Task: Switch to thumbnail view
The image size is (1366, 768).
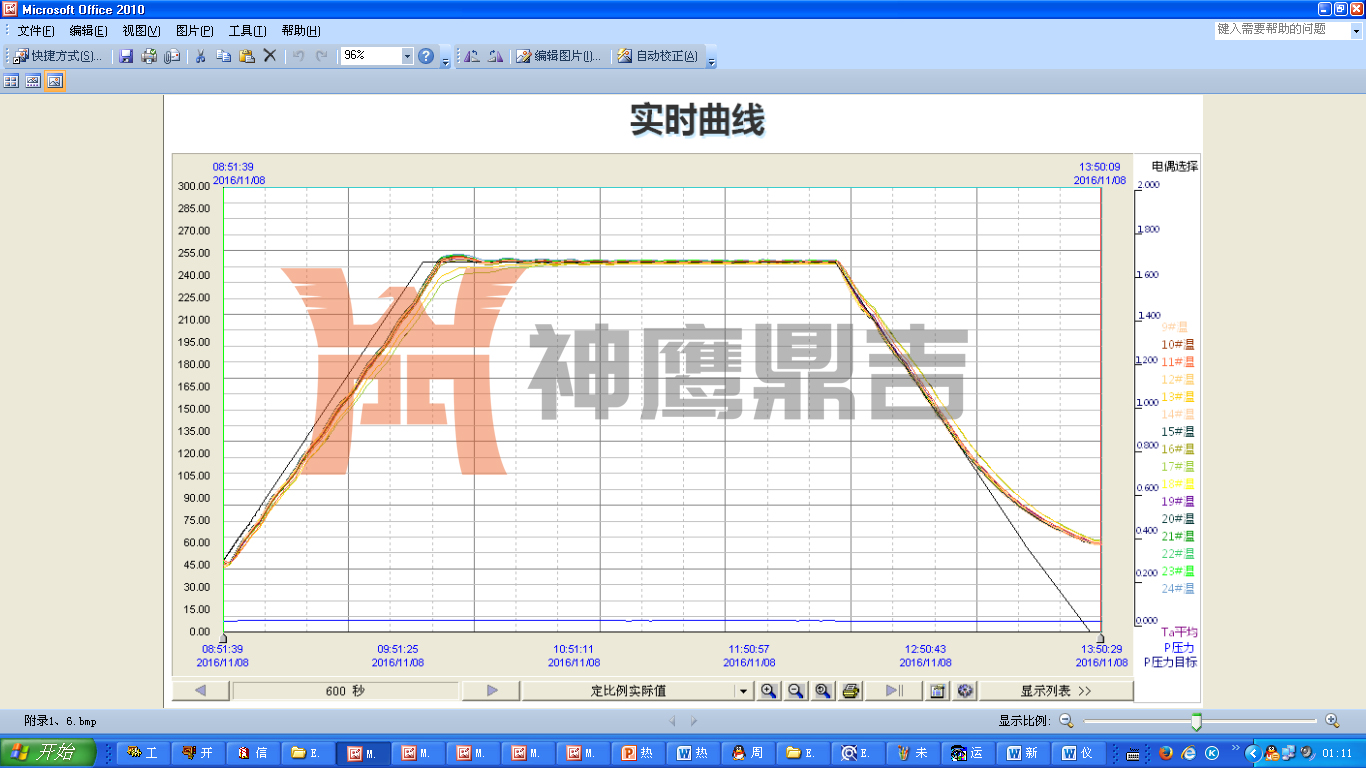Action: pyautogui.click(x=11, y=81)
